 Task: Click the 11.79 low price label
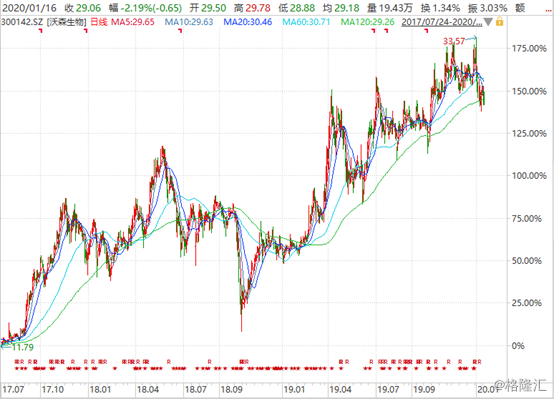[23, 347]
